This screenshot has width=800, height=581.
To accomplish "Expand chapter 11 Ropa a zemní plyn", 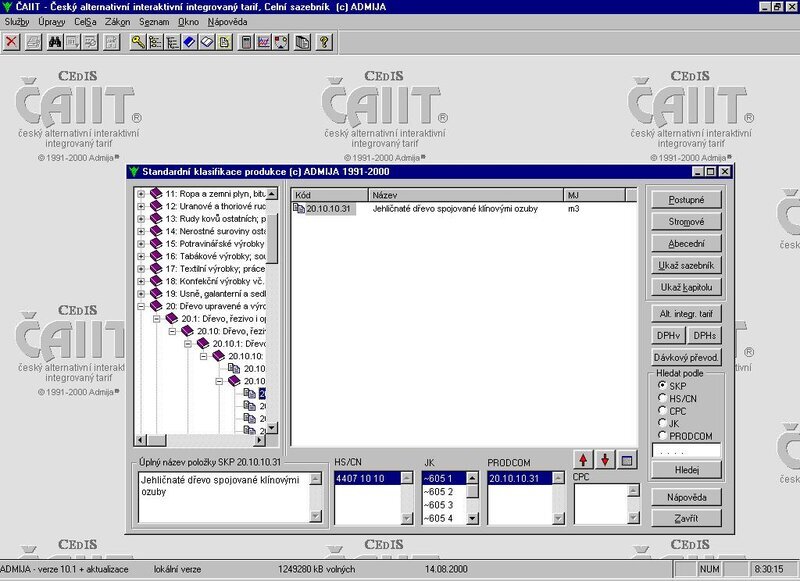I will point(141,193).
